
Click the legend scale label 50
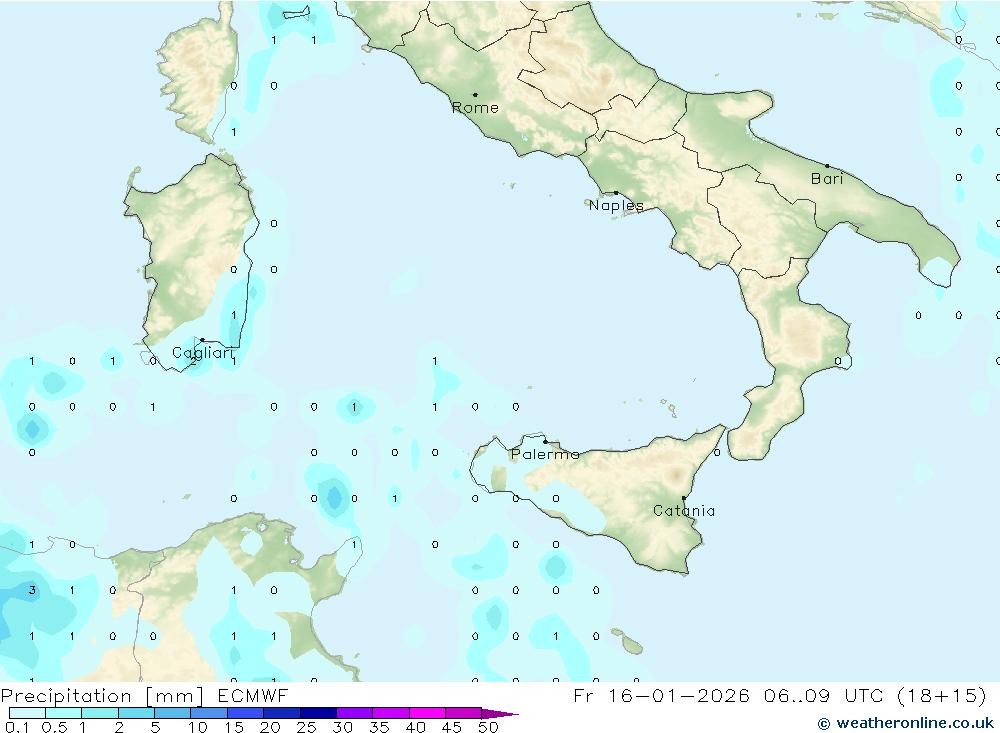(488, 727)
